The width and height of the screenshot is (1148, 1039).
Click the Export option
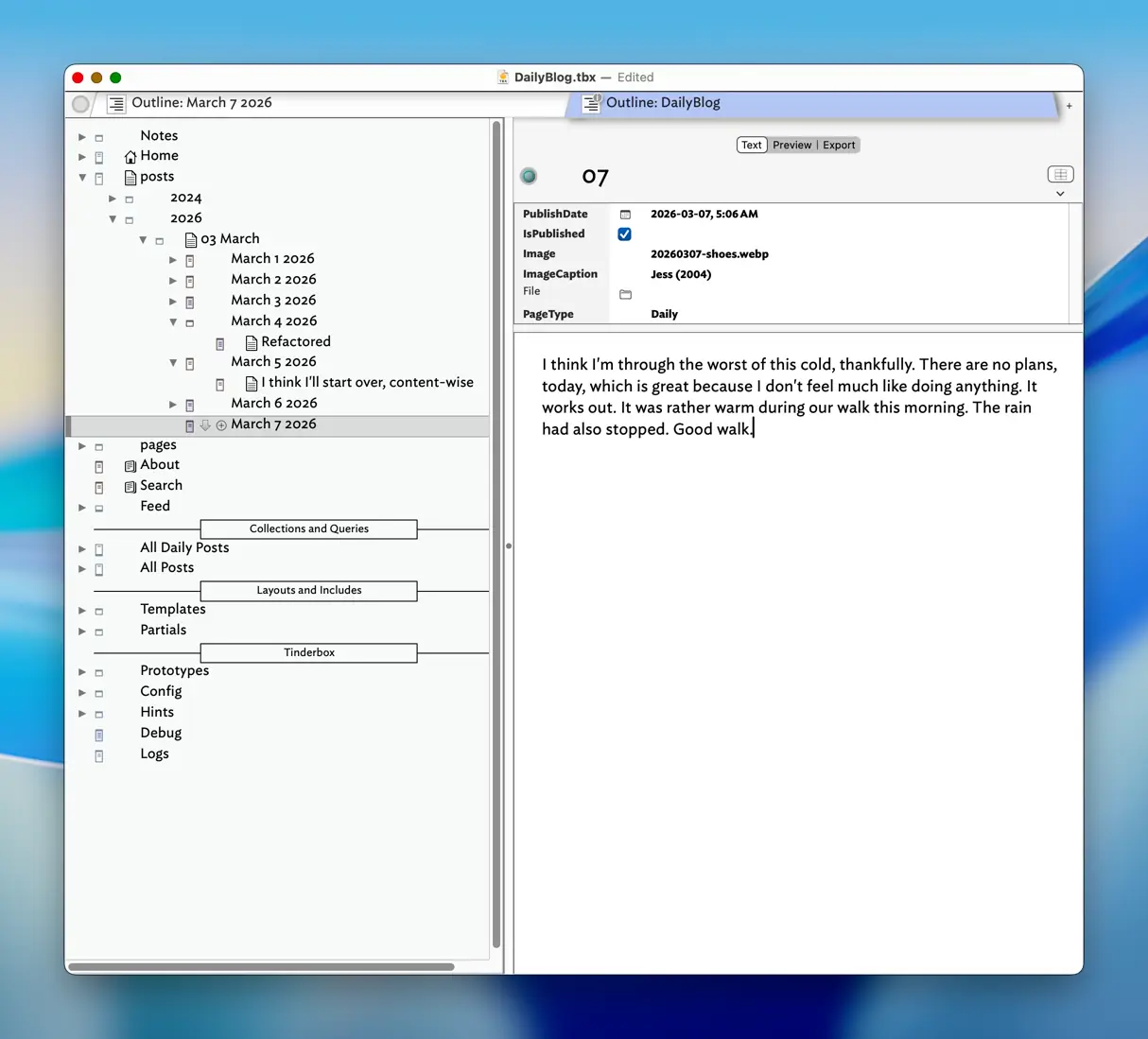[839, 145]
